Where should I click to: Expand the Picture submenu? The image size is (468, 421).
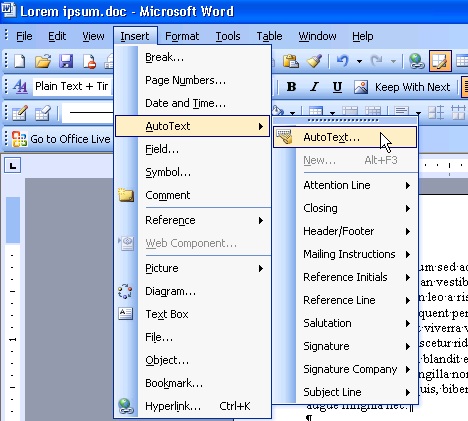[192, 268]
